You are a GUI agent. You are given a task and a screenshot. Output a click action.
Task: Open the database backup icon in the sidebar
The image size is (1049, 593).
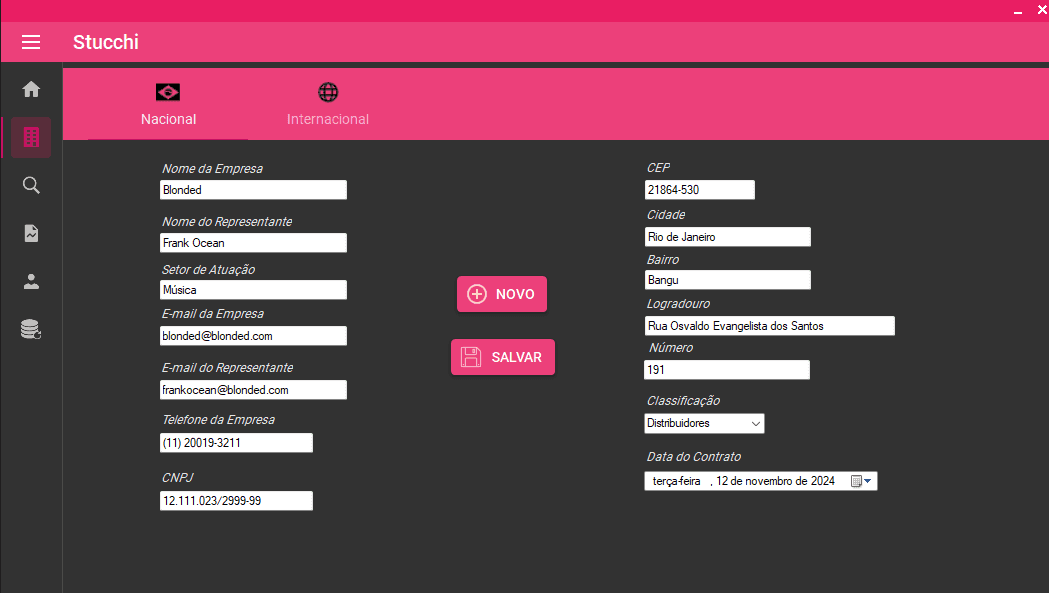point(30,329)
